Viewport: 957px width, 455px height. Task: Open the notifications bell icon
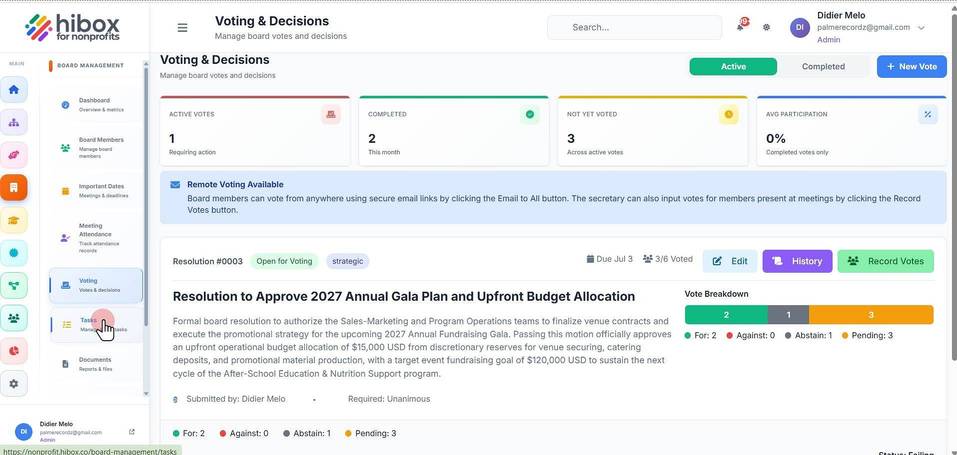(x=742, y=26)
